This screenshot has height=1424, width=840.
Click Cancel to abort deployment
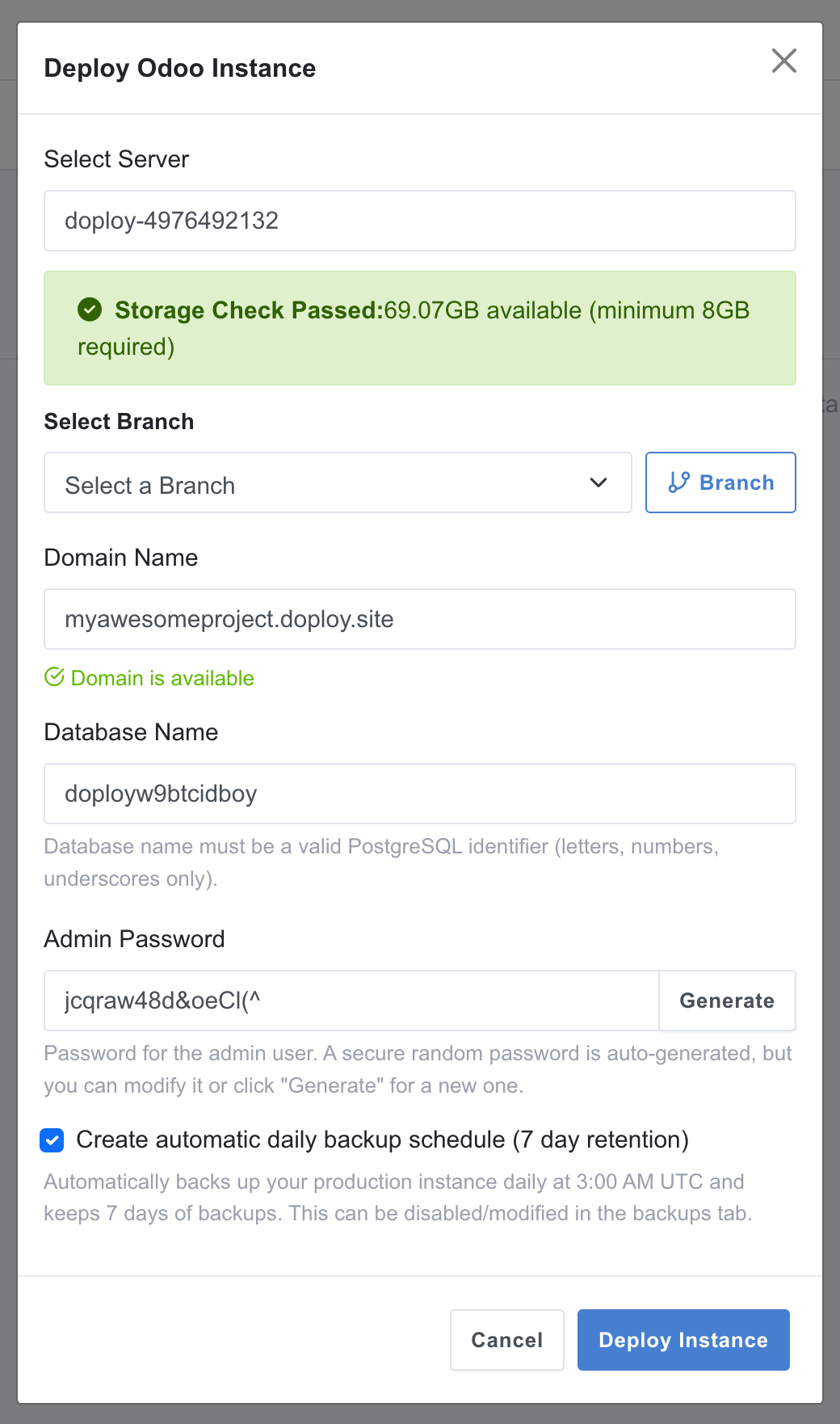point(506,1340)
